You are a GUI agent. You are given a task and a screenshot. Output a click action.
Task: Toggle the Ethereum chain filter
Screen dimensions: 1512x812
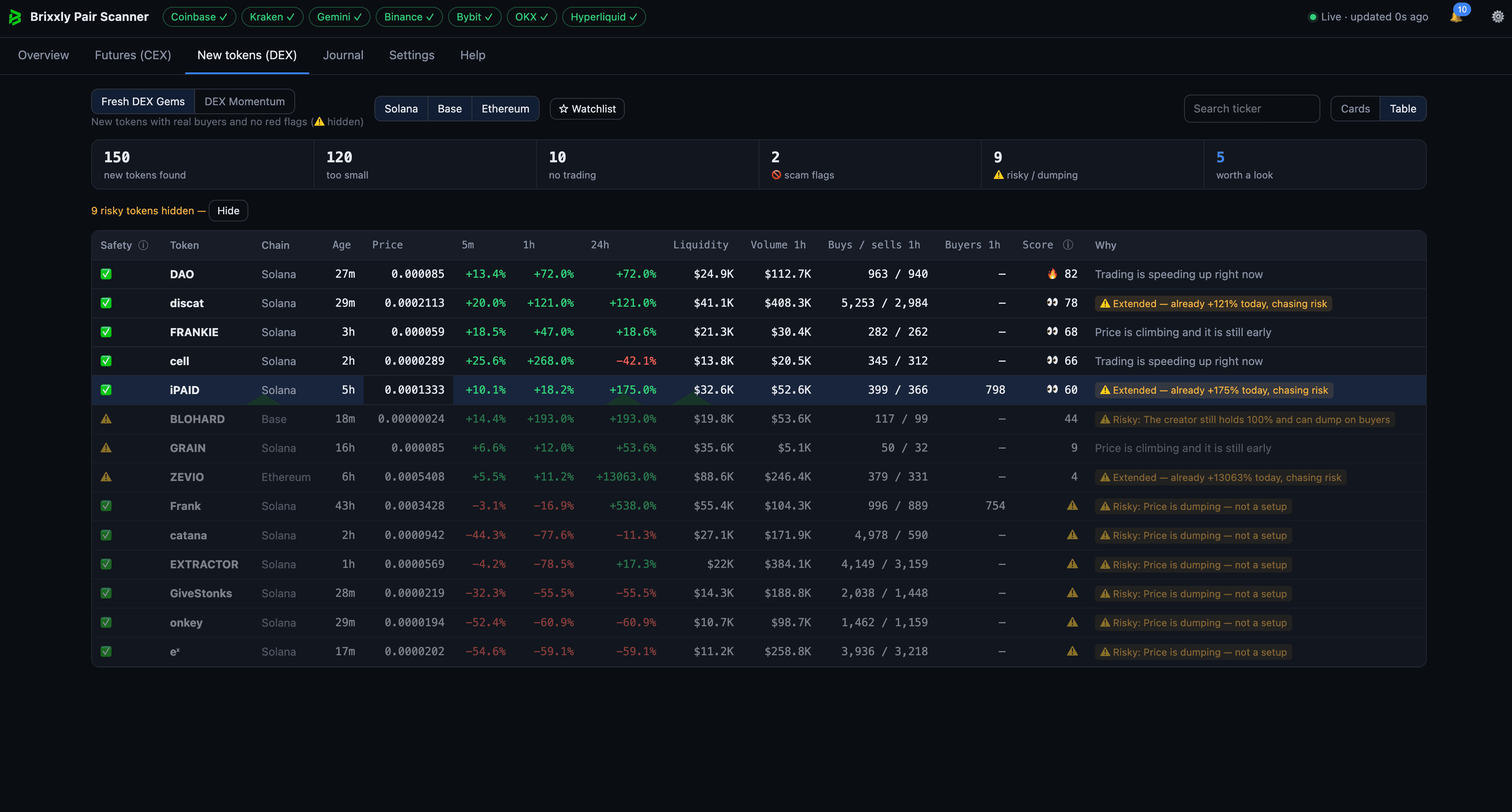click(506, 109)
